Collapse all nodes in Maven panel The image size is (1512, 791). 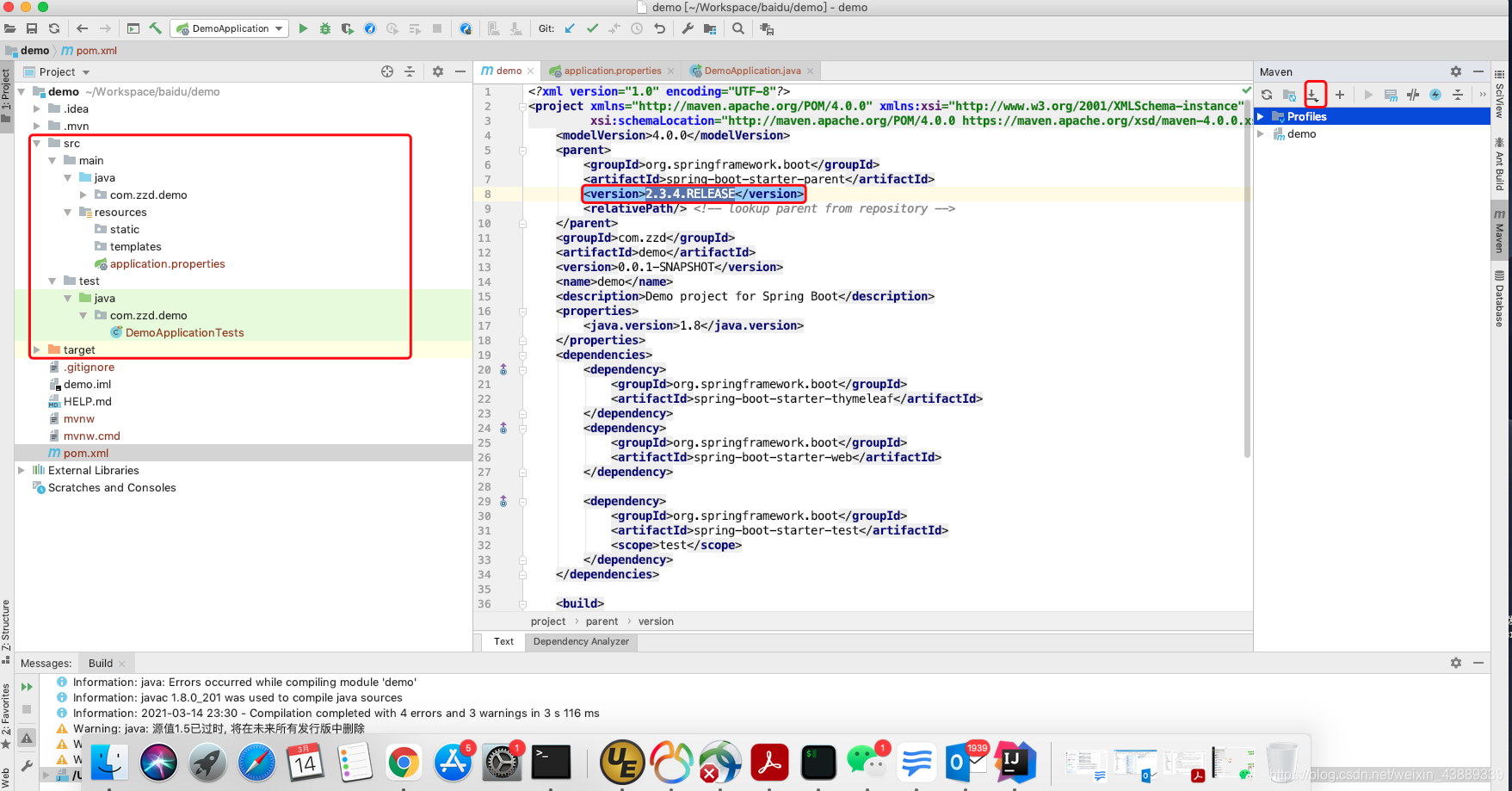1458,95
